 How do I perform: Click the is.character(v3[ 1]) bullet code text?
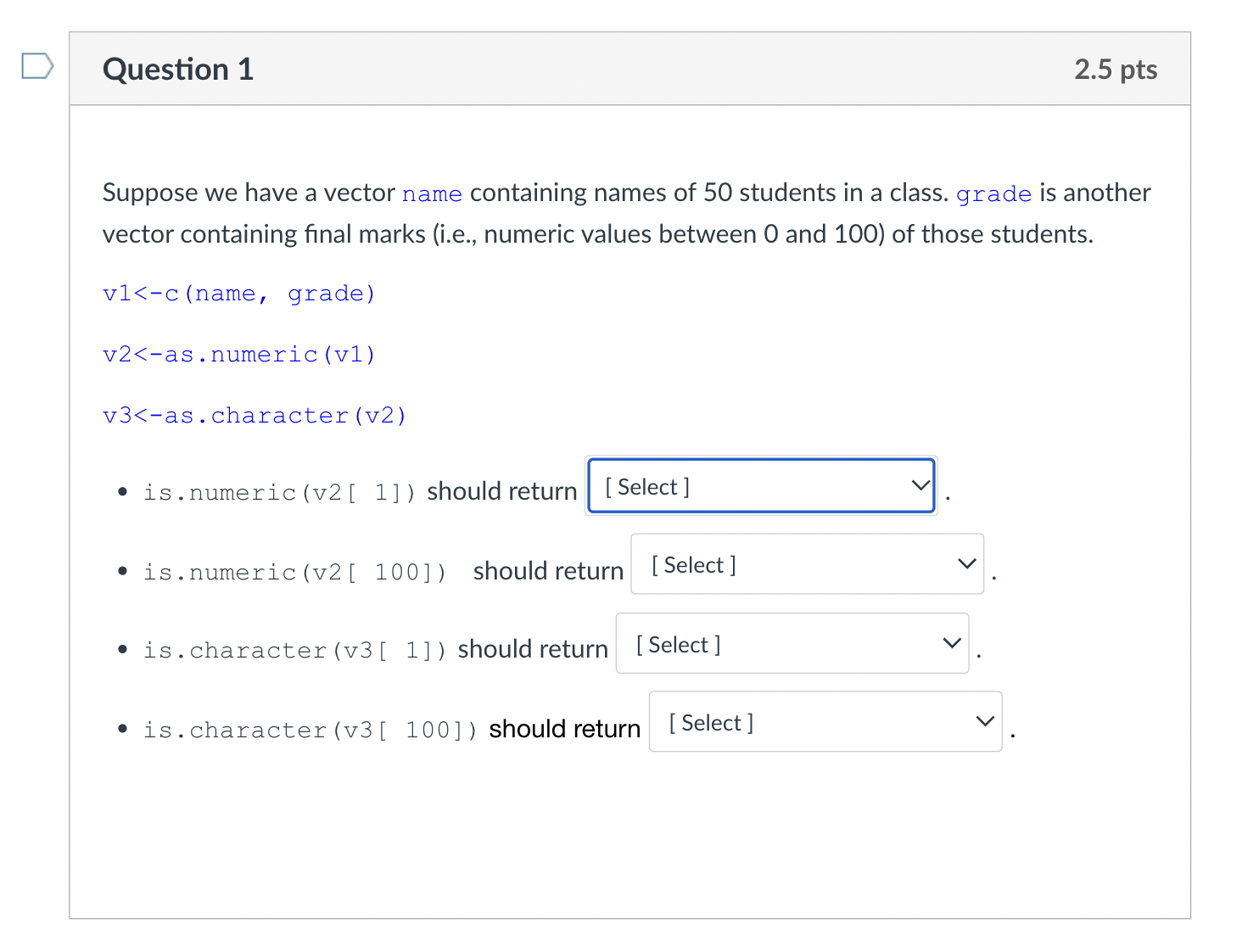pos(294,651)
